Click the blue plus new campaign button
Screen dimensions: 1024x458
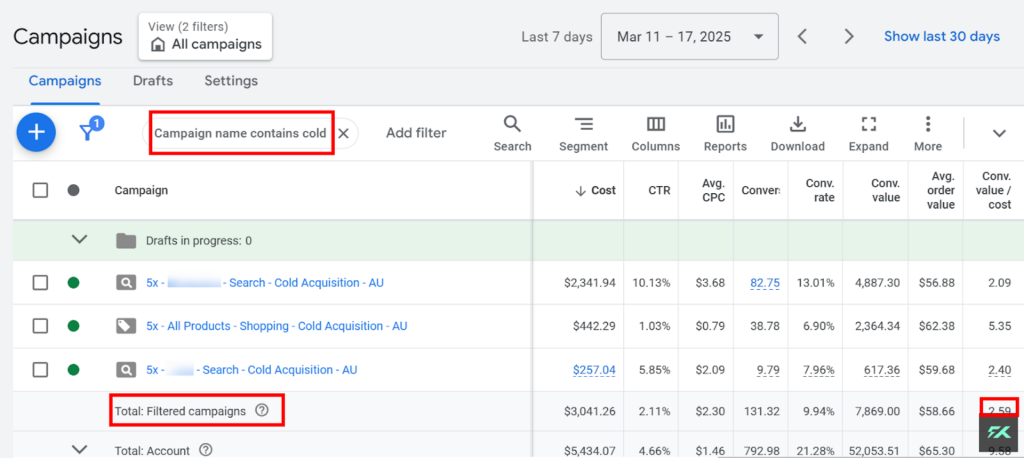(x=36, y=133)
